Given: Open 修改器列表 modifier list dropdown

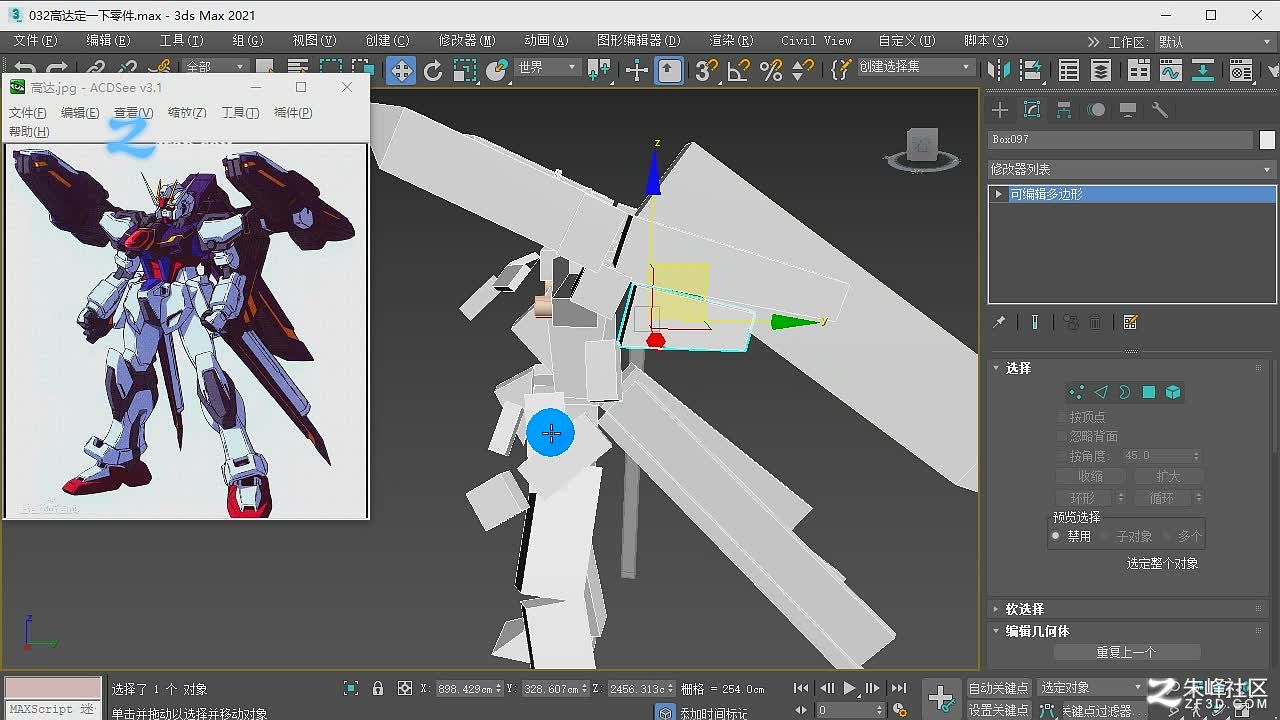Looking at the screenshot, I should tap(1132, 169).
